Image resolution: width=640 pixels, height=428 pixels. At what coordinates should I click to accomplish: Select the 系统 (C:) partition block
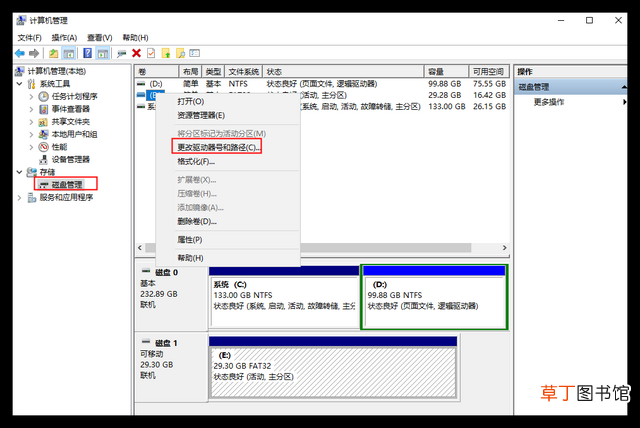(x=284, y=297)
